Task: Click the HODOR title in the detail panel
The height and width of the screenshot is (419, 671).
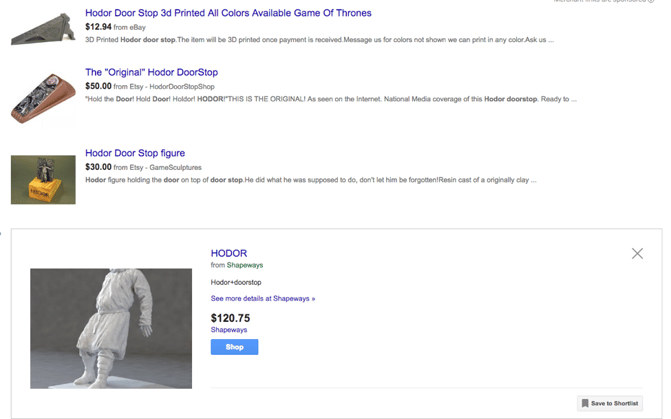Action: click(x=229, y=253)
